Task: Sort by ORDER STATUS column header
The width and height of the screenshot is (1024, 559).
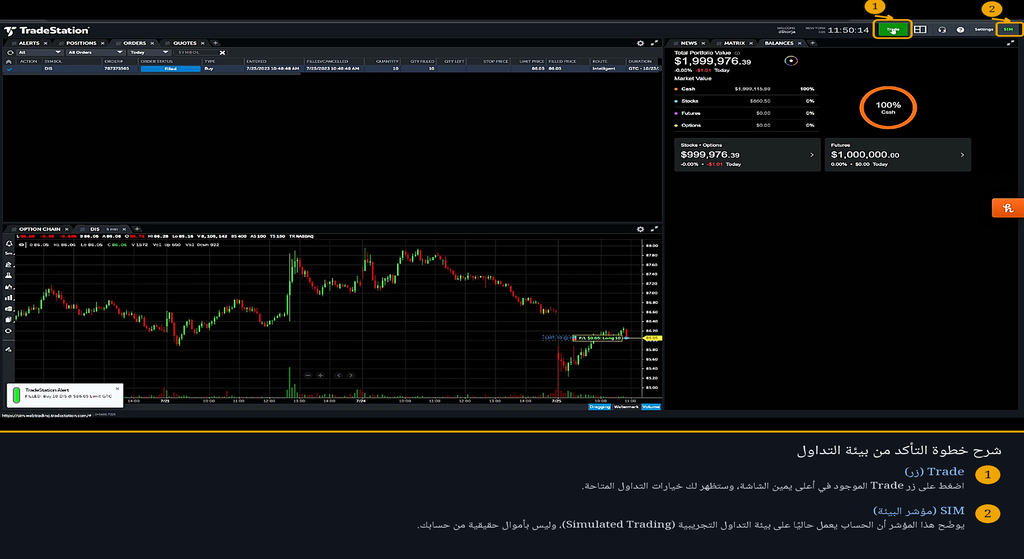Action: click(x=157, y=61)
